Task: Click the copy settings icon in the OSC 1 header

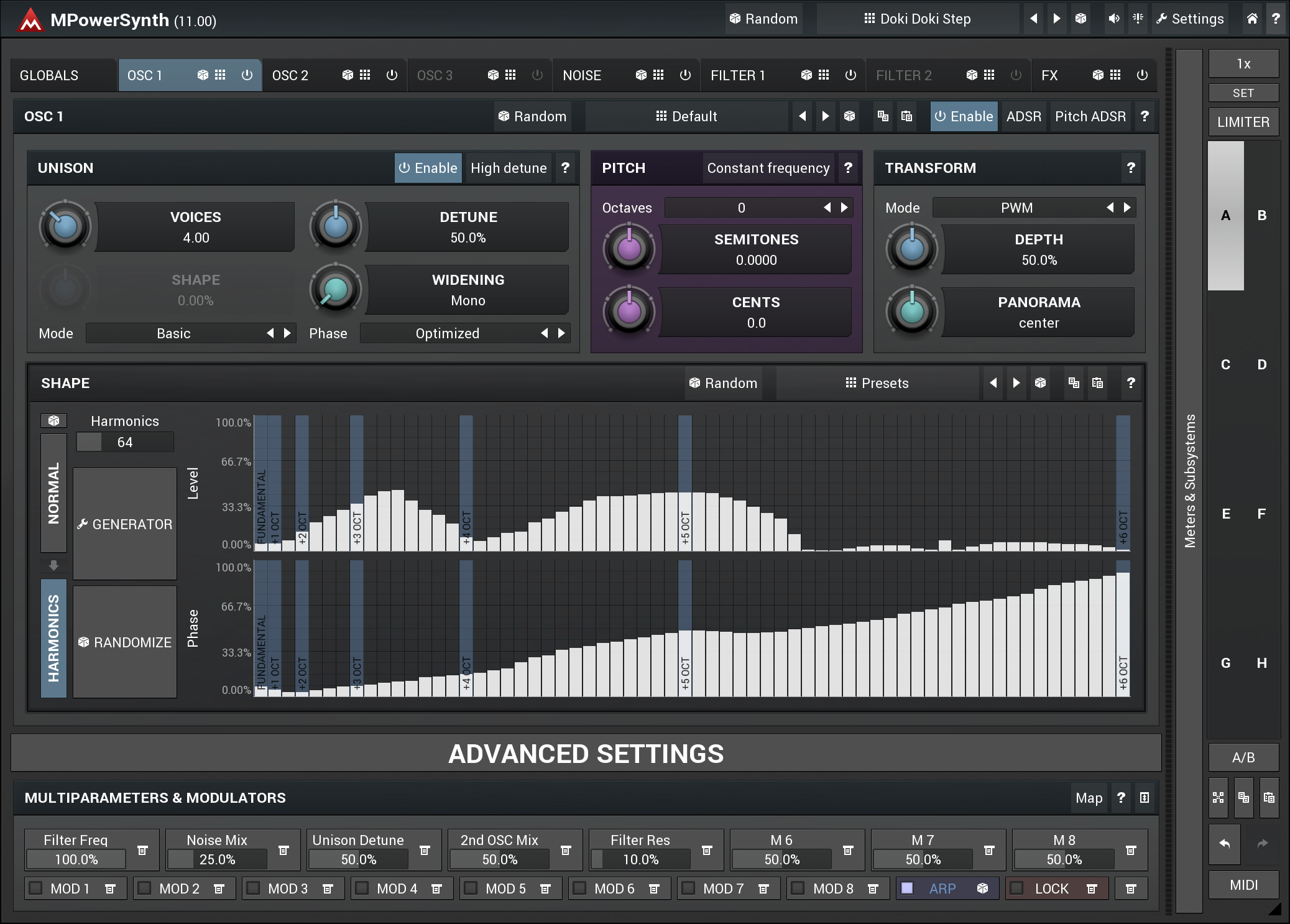Action: coord(883,116)
